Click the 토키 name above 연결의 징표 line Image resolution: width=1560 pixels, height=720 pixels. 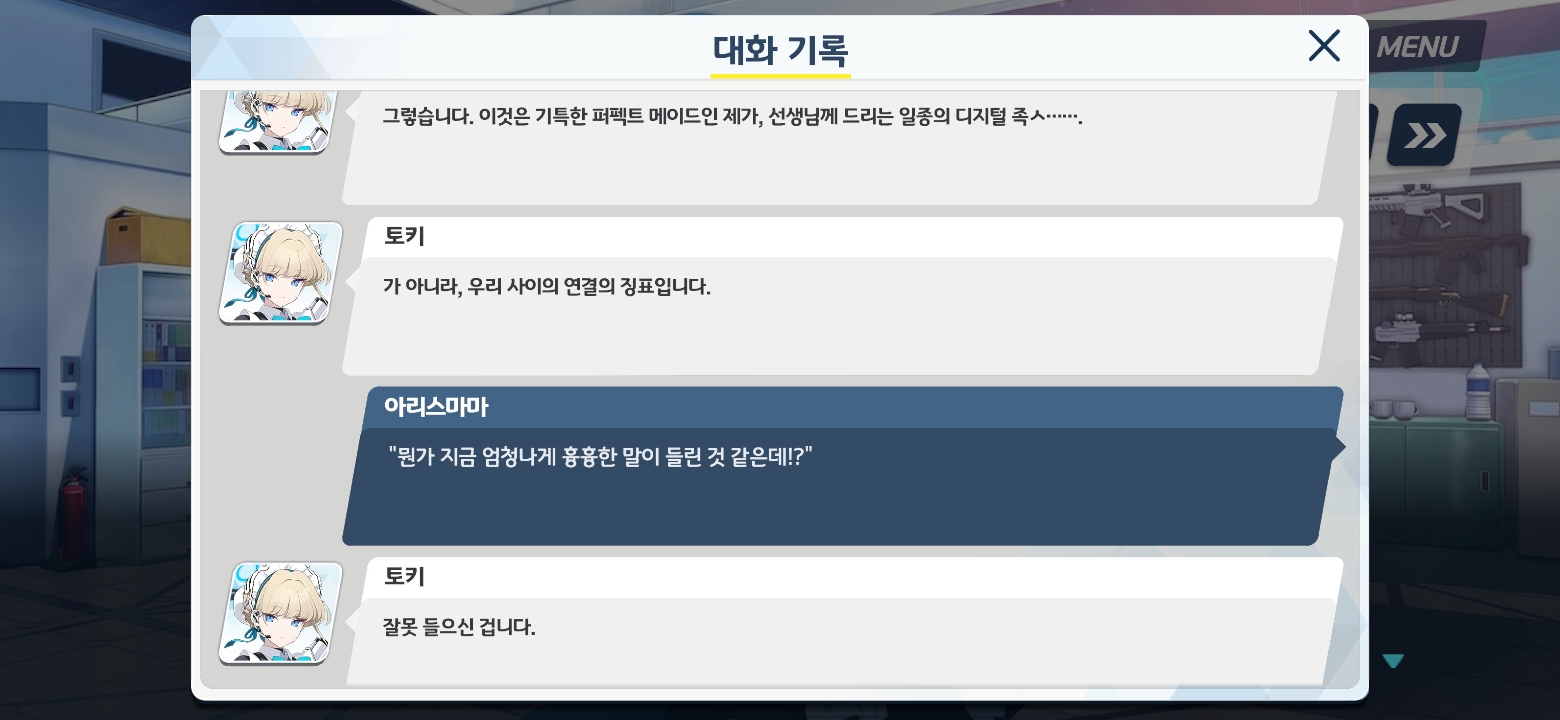(405, 237)
